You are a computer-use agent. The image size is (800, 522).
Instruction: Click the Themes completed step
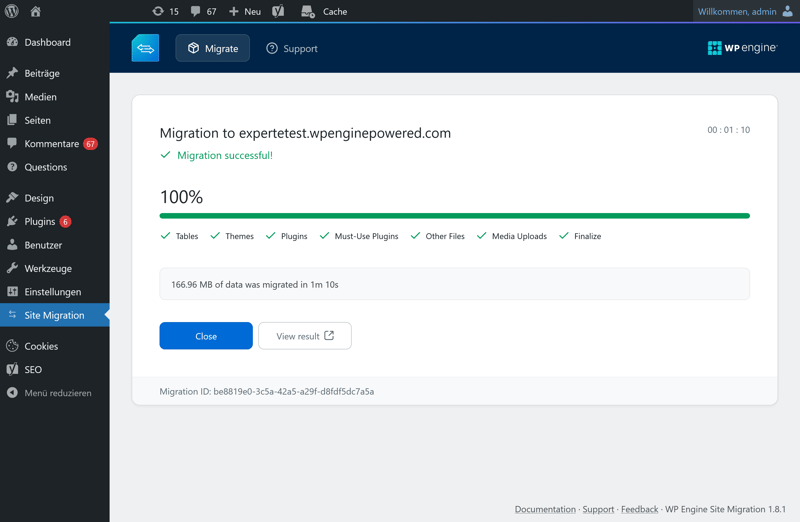pyautogui.click(x=232, y=236)
